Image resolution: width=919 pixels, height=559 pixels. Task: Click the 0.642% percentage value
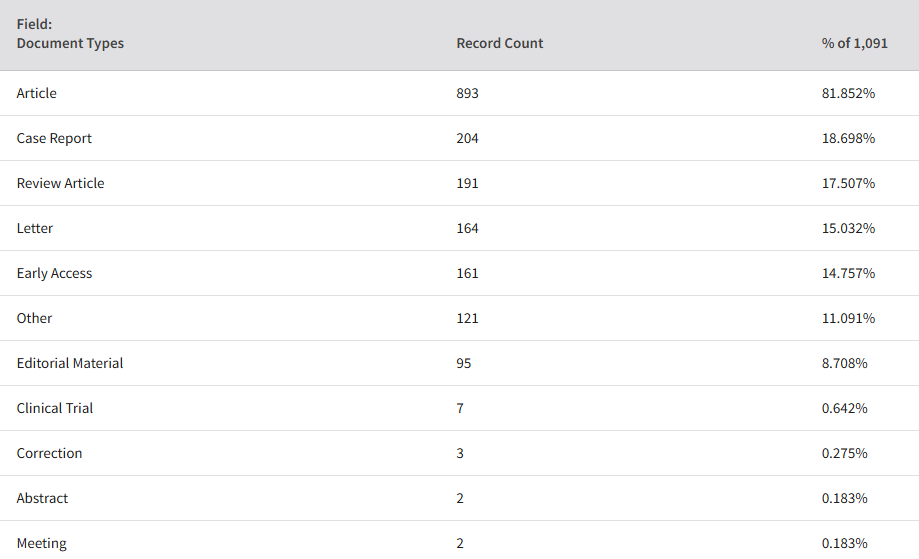click(845, 408)
